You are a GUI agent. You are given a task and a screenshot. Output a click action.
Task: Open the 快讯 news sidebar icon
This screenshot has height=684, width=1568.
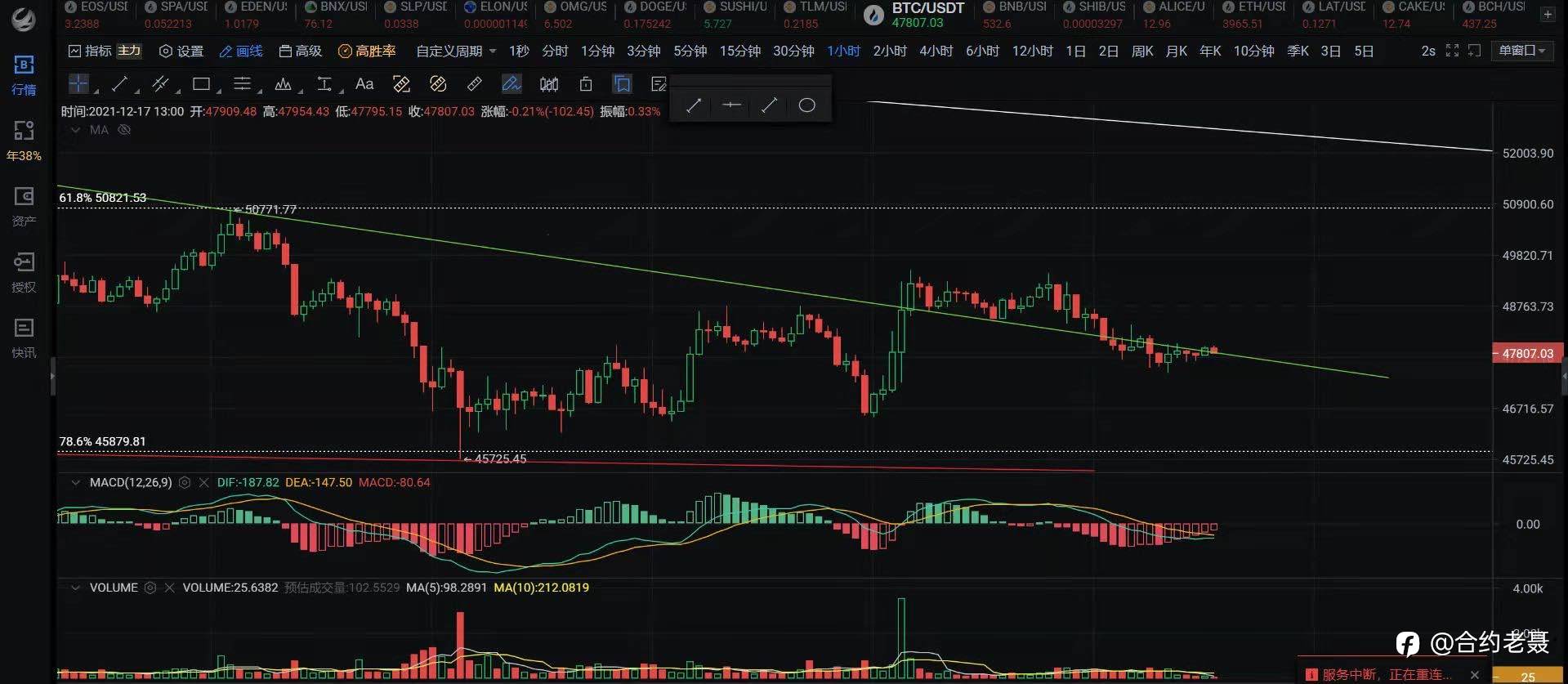coord(24,338)
